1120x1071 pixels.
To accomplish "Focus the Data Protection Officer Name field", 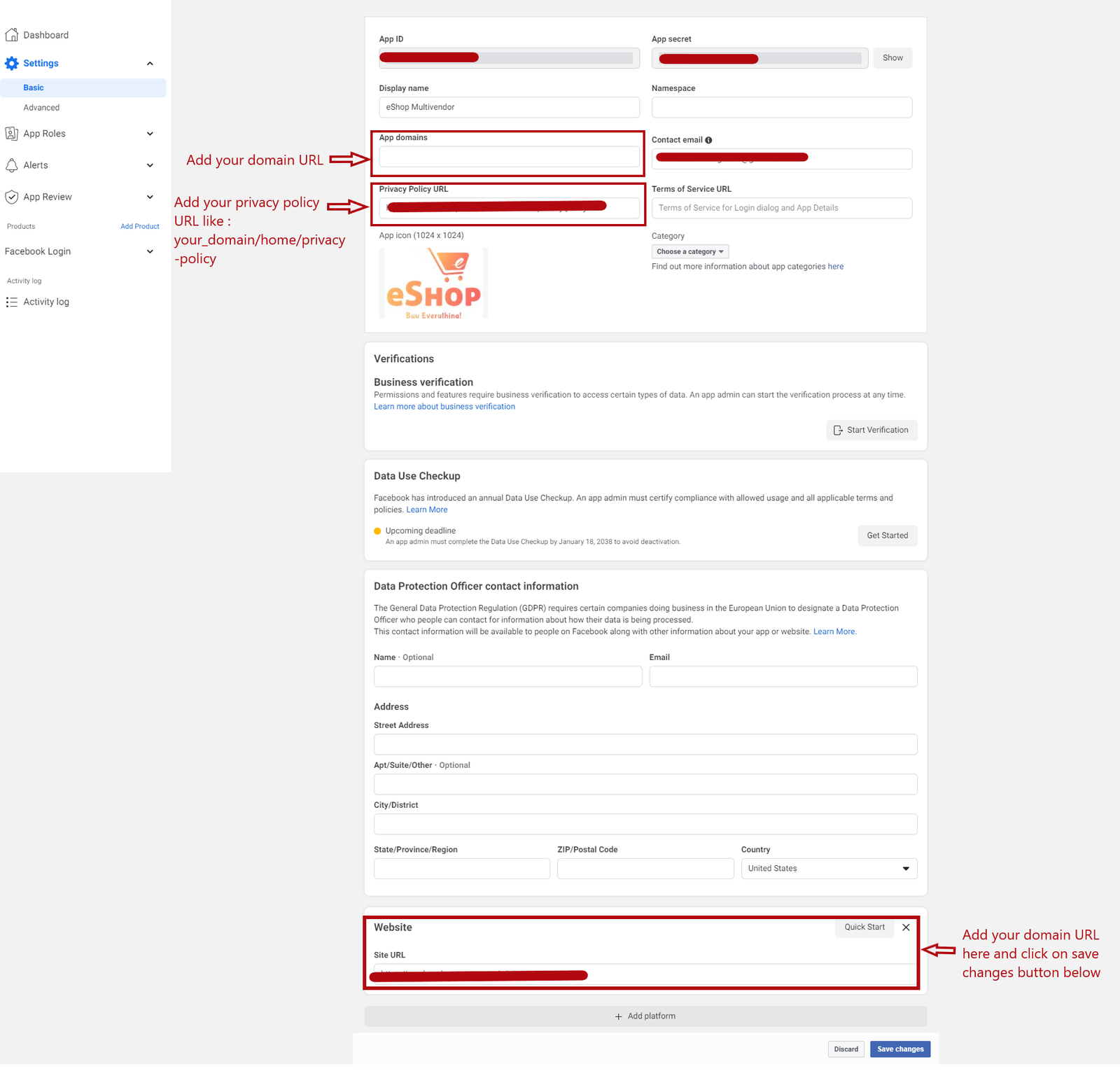I will tap(507, 676).
